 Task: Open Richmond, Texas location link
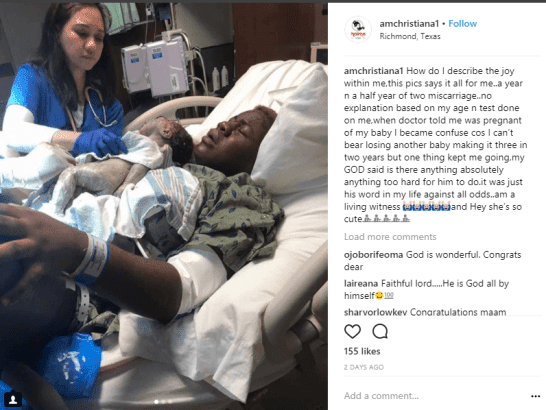(x=410, y=36)
